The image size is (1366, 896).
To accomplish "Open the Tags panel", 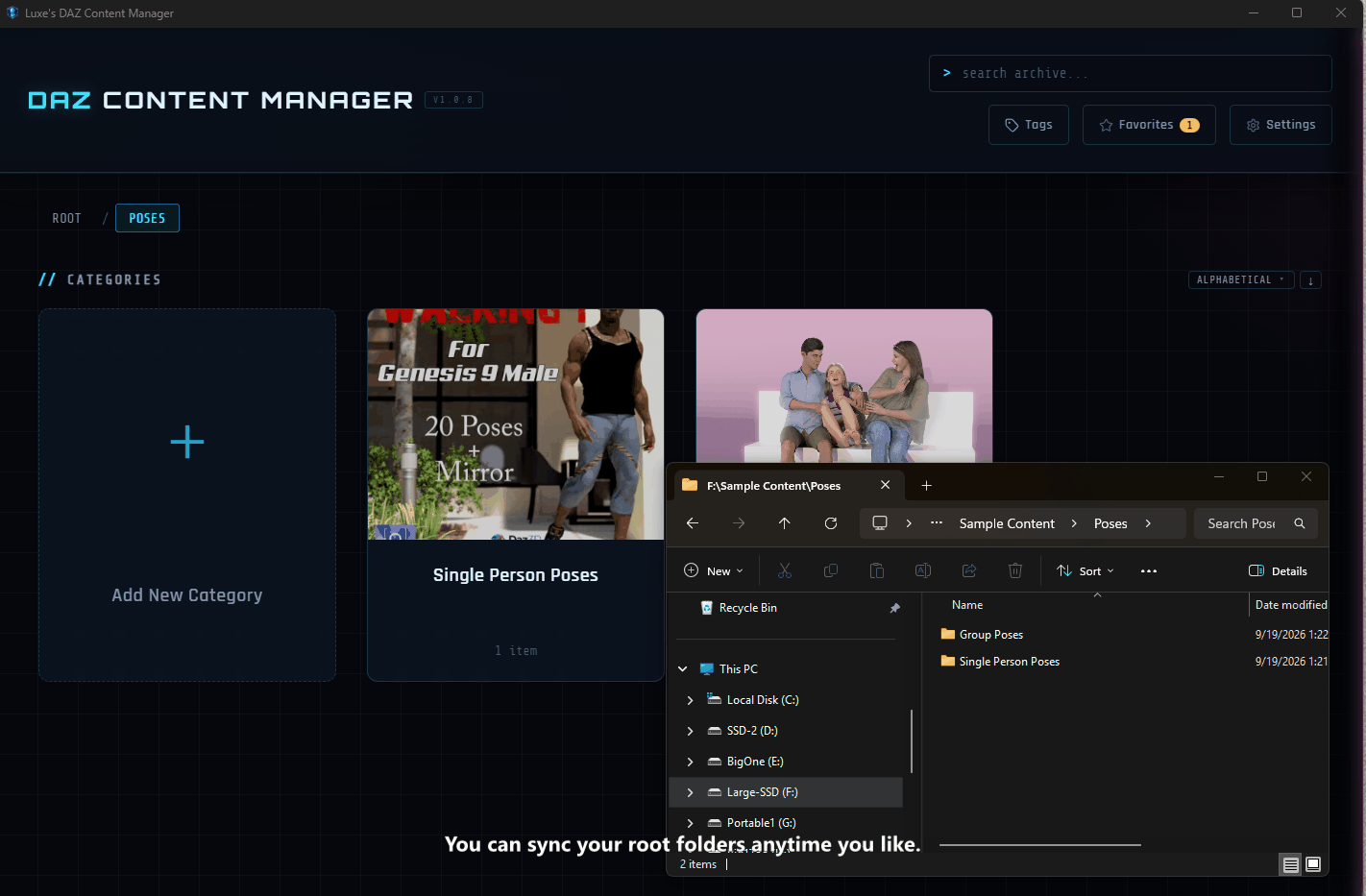I will point(1028,125).
